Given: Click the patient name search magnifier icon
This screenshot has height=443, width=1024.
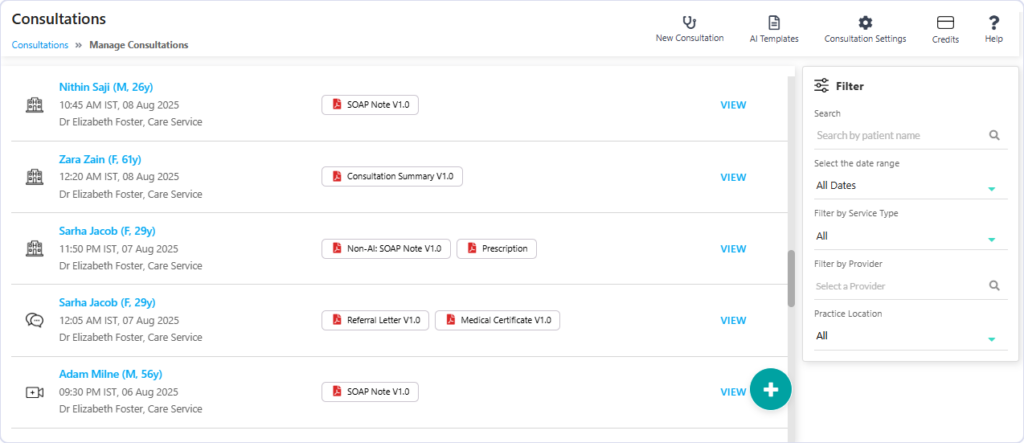Looking at the screenshot, I should (994, 135).
